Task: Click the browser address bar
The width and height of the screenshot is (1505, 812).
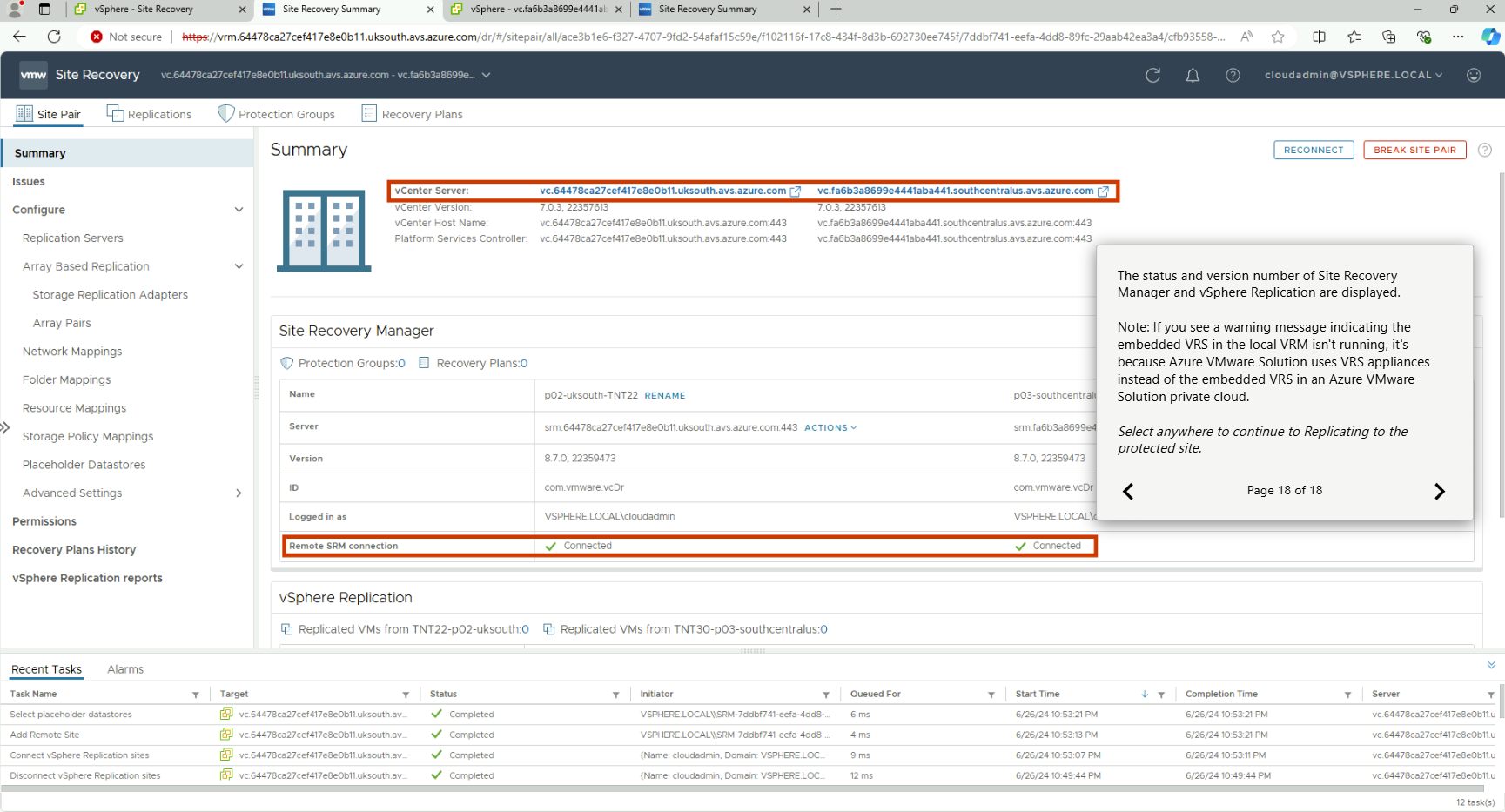Action: pos(703,37)
